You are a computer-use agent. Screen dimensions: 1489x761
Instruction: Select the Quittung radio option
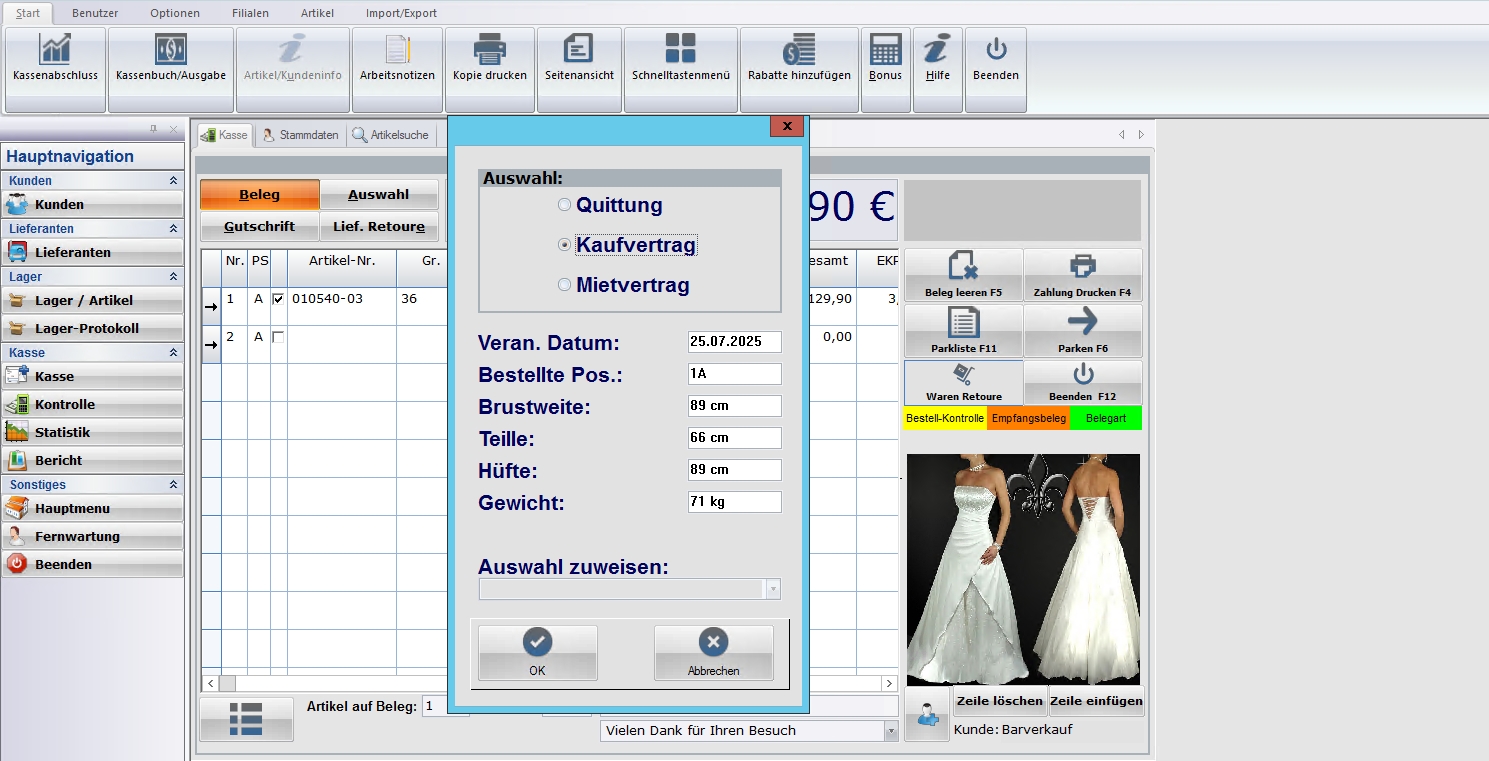565,205
